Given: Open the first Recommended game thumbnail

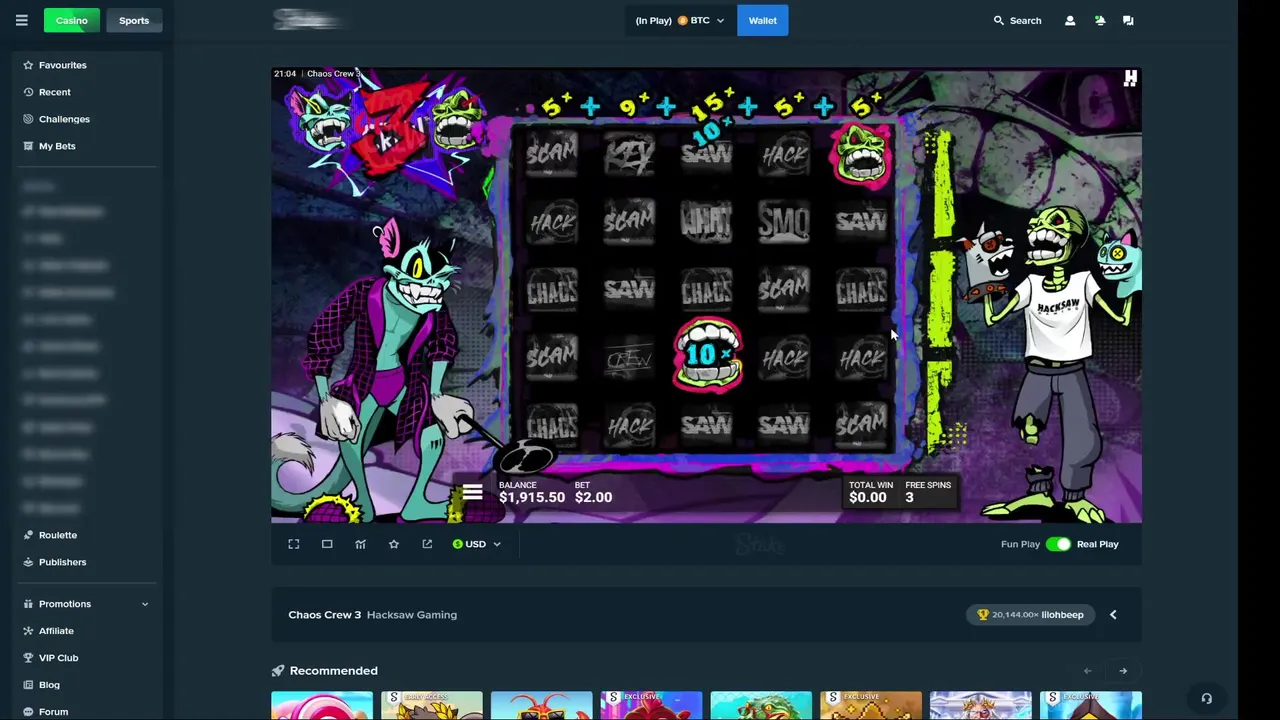Looking at the screenshot, I should pyautogui.click(x=322, y=705).
